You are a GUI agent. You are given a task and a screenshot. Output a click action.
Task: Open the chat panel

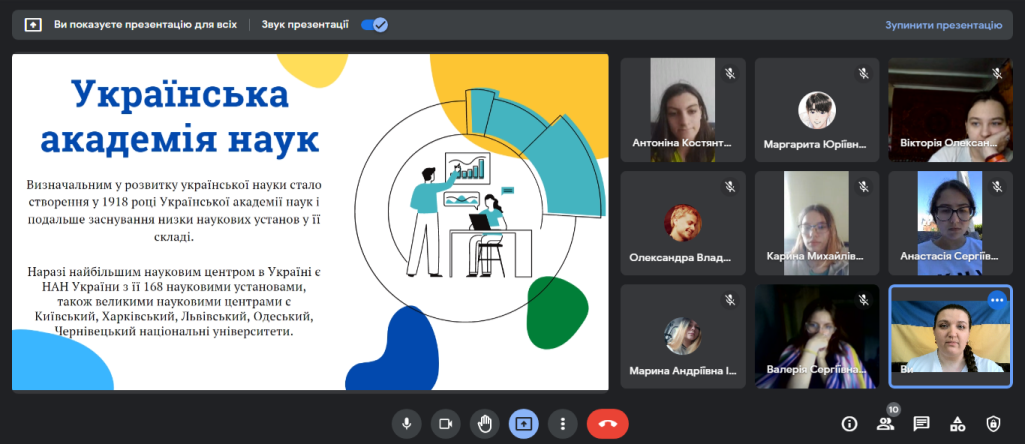[921, 423]
